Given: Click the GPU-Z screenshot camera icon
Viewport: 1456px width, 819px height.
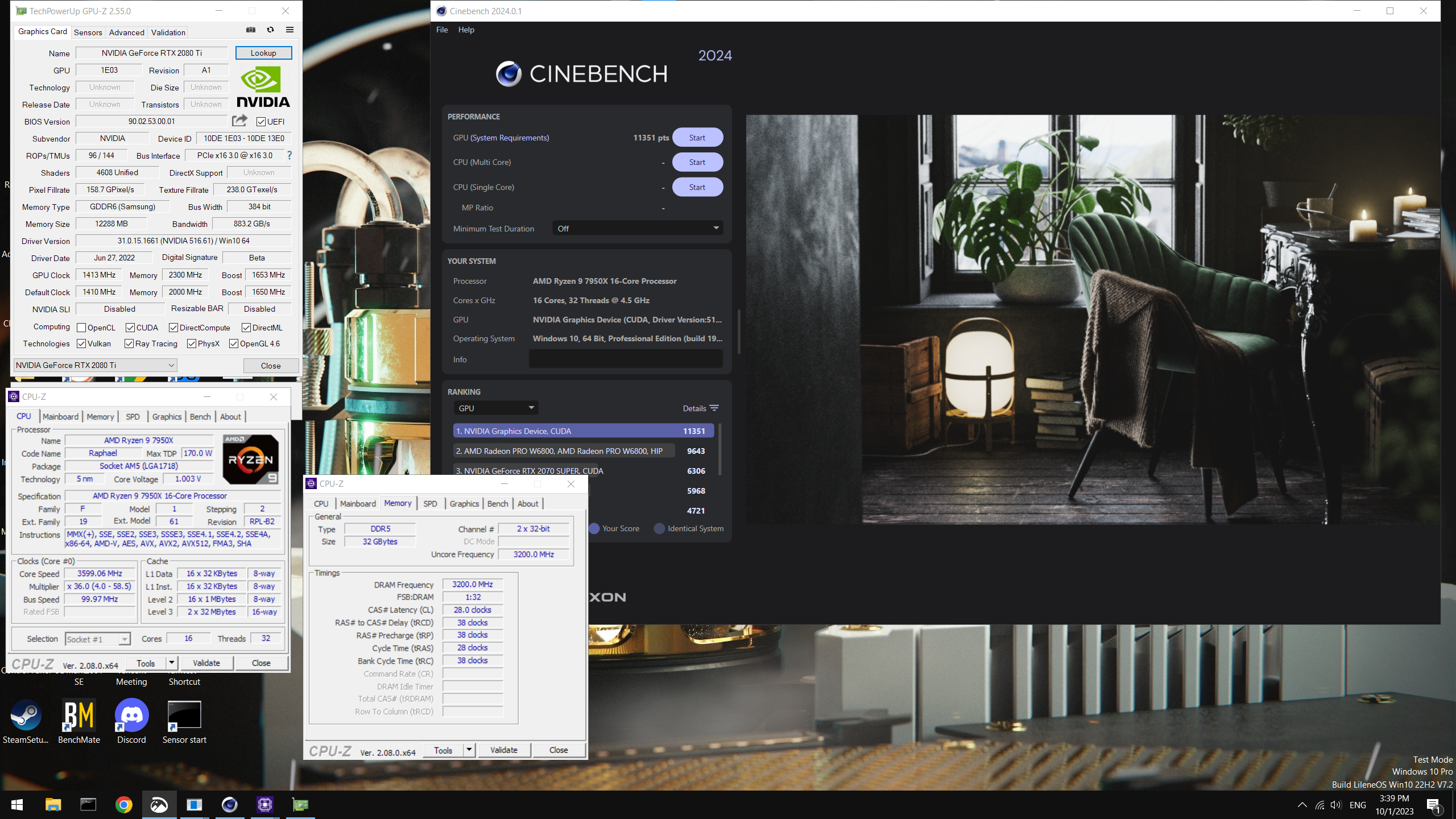Looking at the screenshot, I should click(x=251, y=30).
